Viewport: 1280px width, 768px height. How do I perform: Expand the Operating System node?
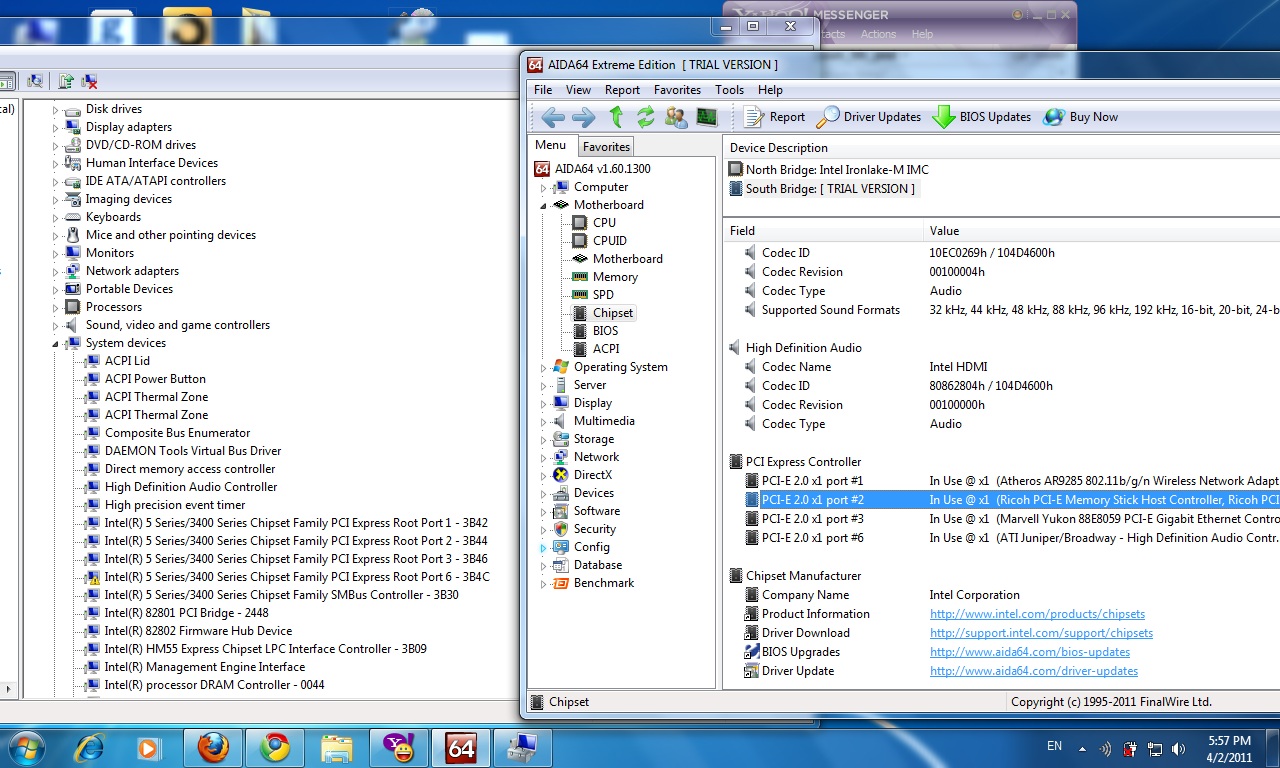544,367
